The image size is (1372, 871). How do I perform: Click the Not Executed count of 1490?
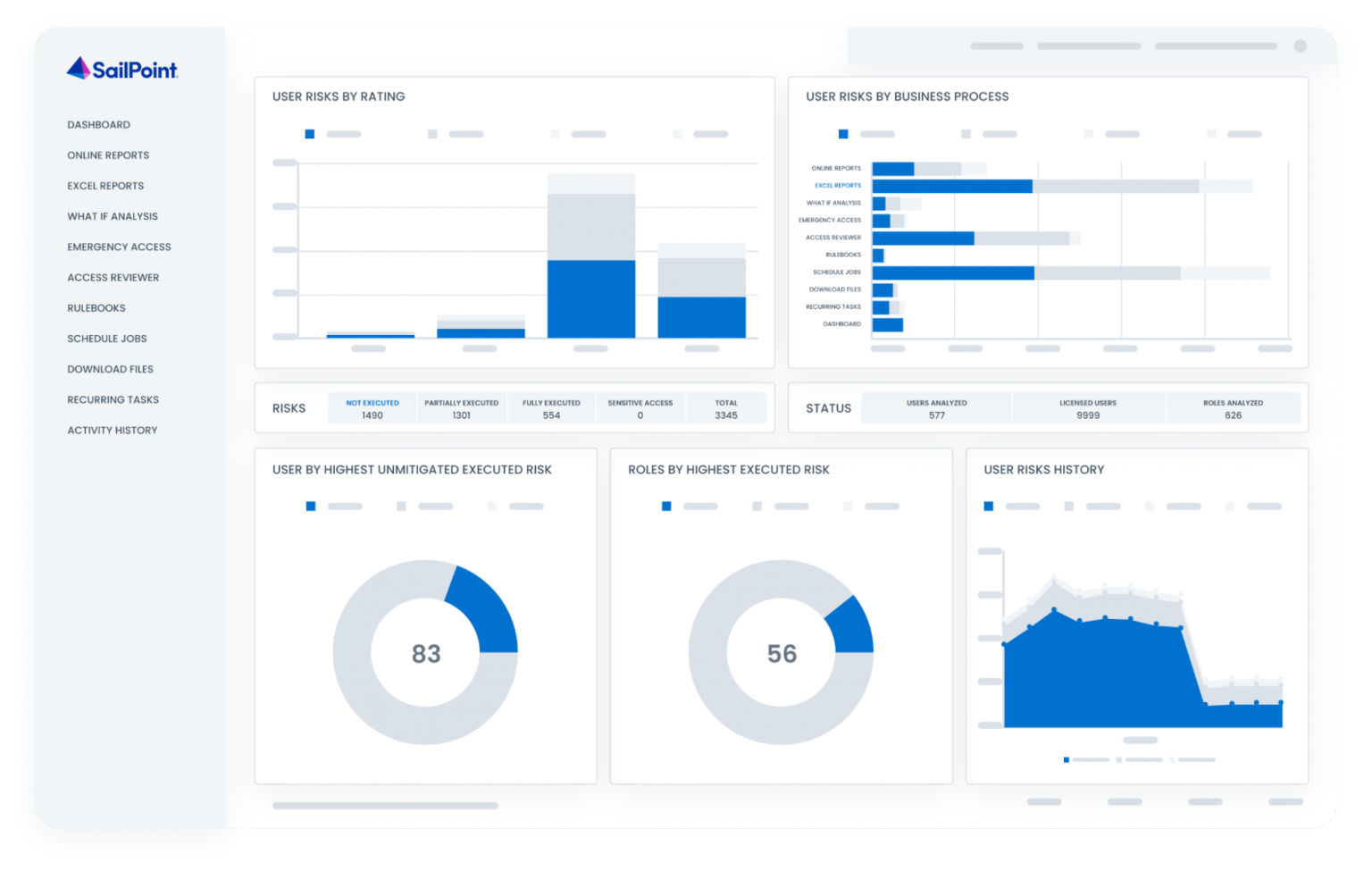pyautogui.click(x=372, y=408)
